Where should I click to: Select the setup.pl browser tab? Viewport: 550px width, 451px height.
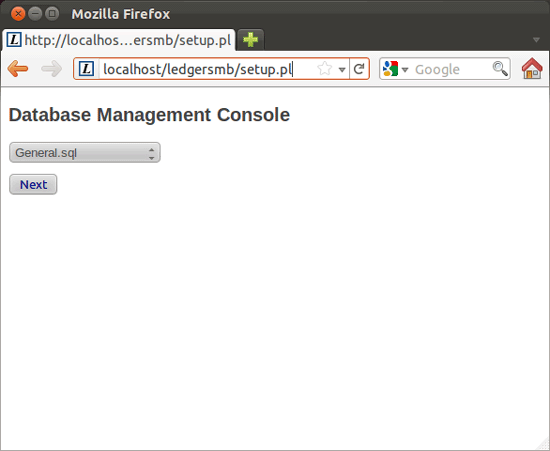pyautogui.click(x=119, y=40)
